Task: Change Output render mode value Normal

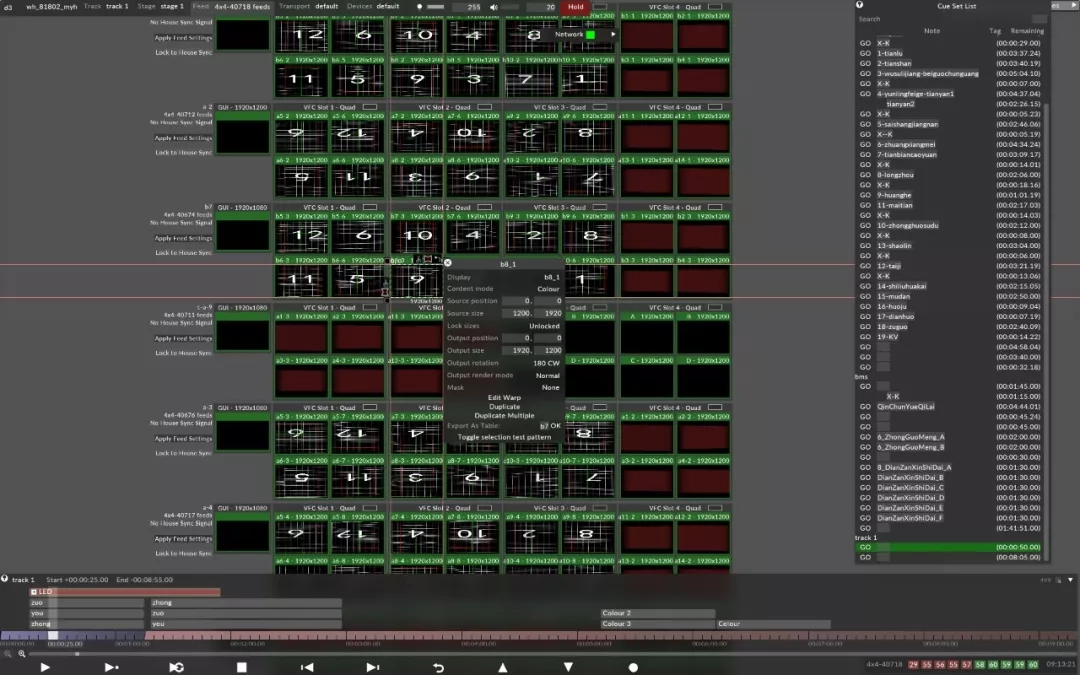Action: 548,375
